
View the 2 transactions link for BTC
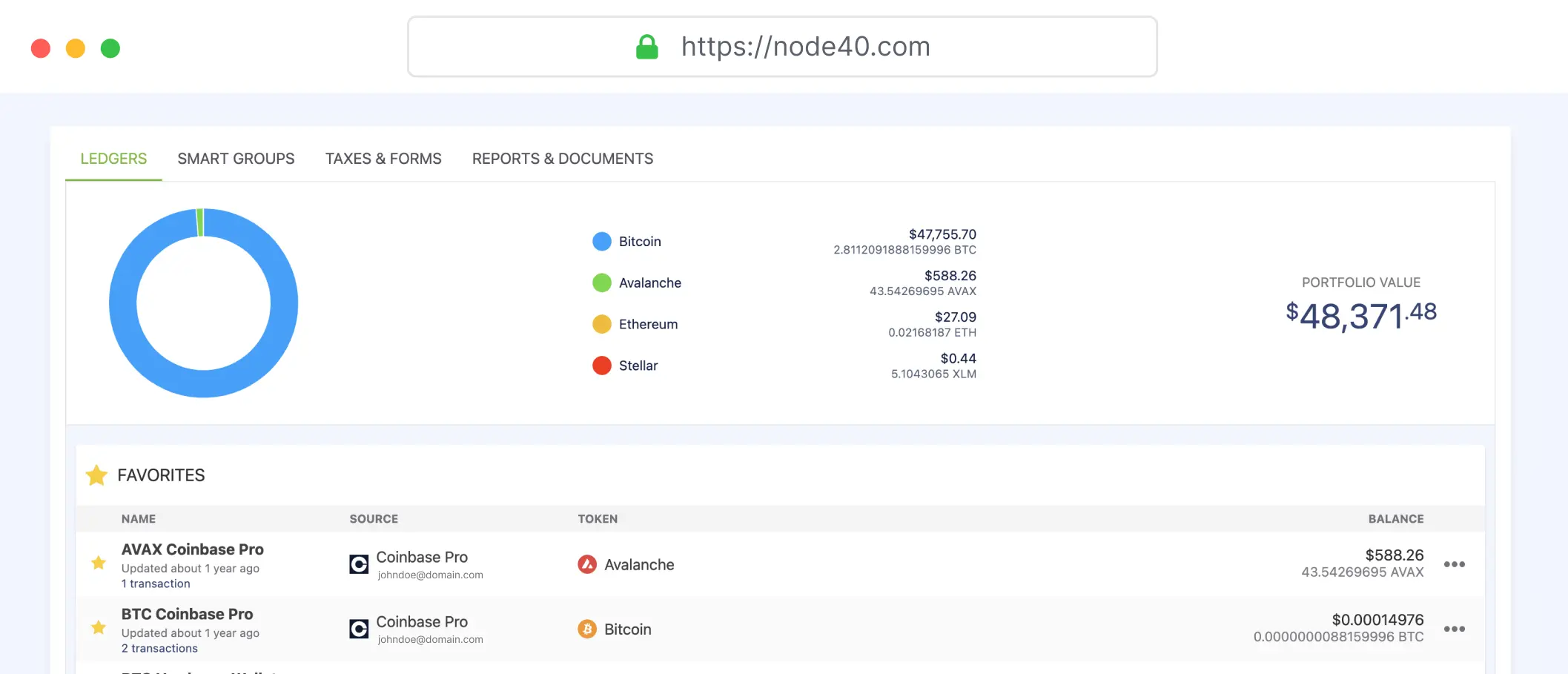coord(159,648)
